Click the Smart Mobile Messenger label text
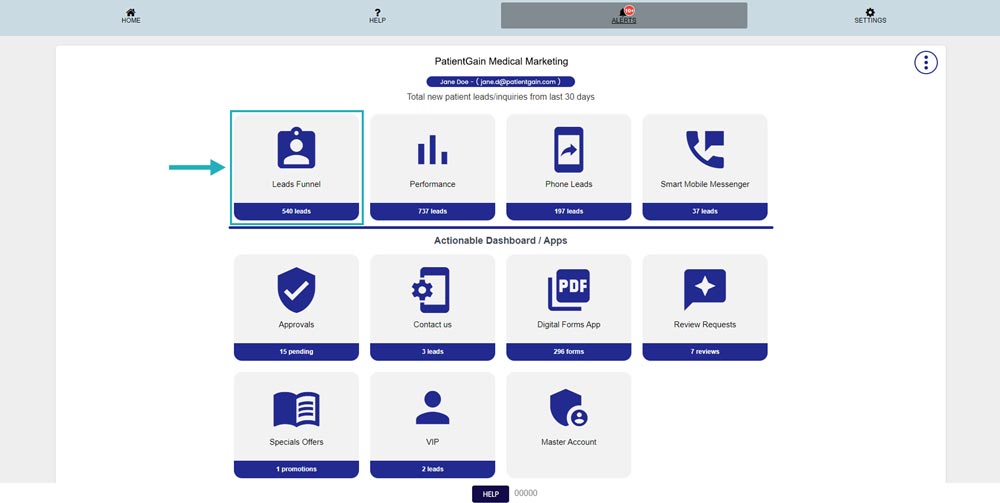1000x503 pixels. coord(705,184)
